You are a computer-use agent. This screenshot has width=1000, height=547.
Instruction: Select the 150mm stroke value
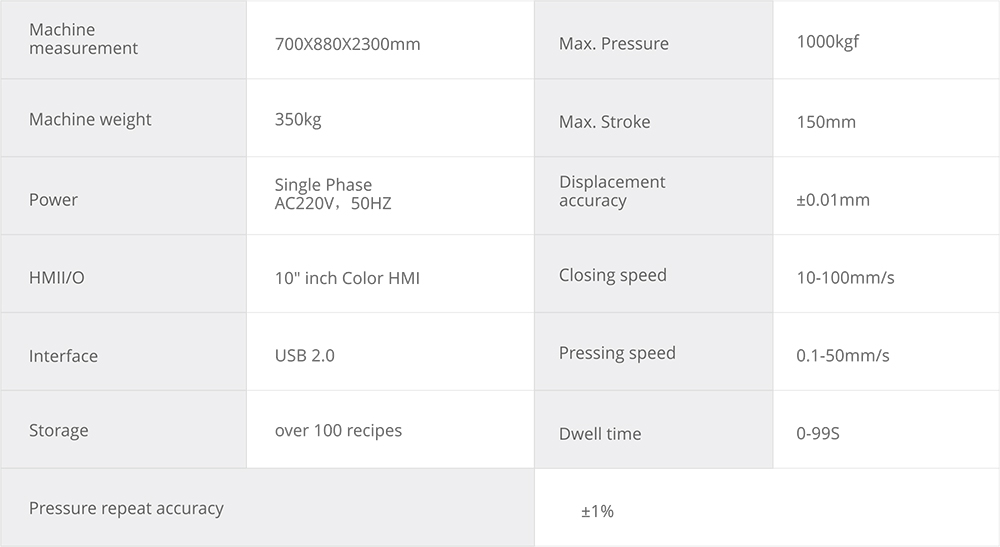click(x=826, y=122)
